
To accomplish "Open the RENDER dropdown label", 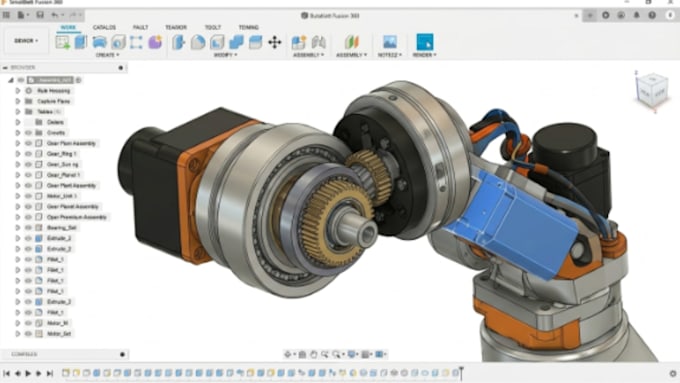I will tap(425, 55).
